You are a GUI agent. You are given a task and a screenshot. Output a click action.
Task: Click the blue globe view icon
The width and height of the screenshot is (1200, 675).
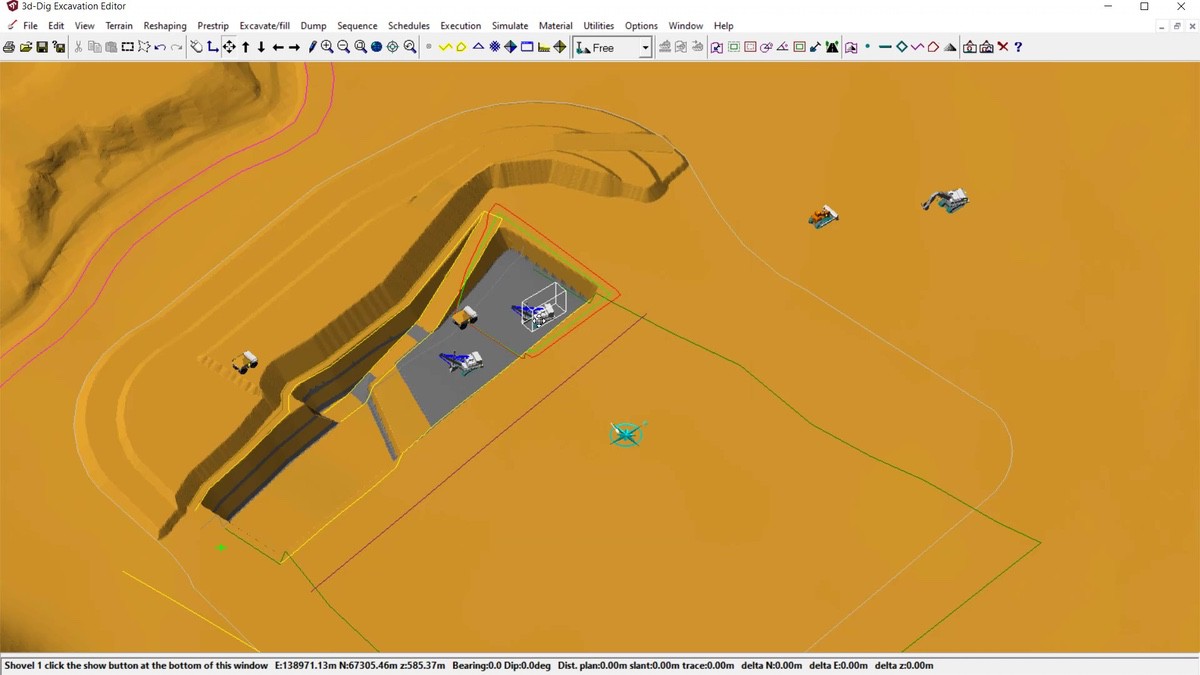(x=376, y=47)
